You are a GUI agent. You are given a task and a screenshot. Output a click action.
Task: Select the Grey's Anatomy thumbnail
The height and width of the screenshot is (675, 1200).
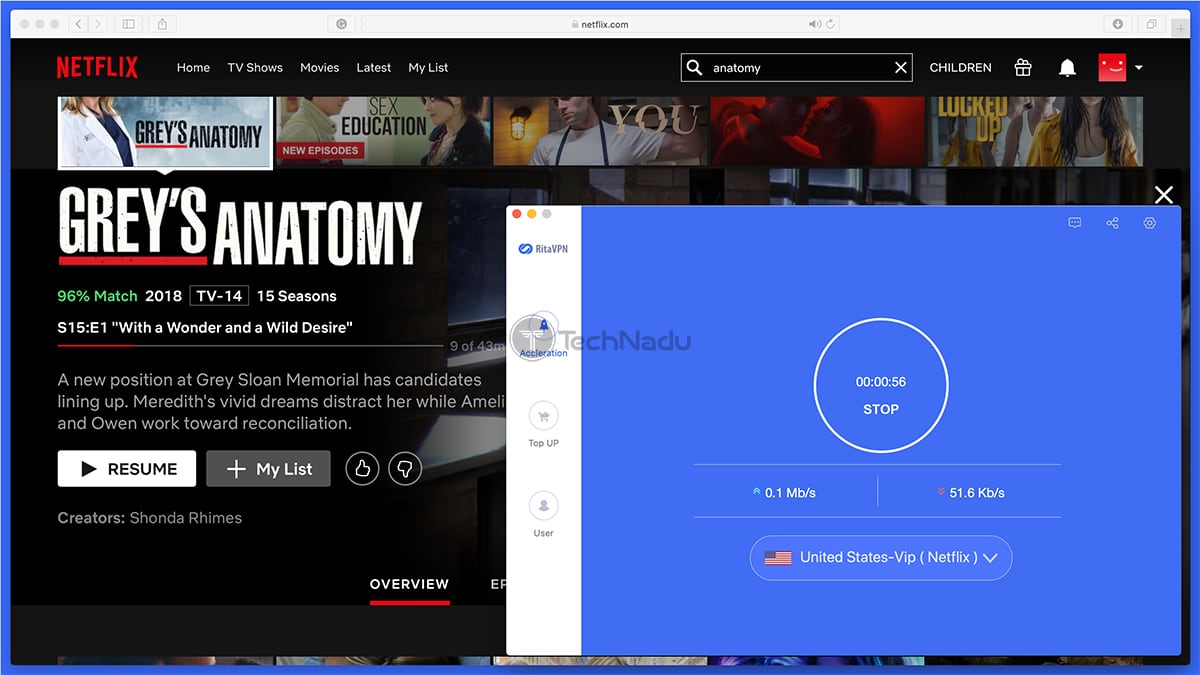coord(165,132)
